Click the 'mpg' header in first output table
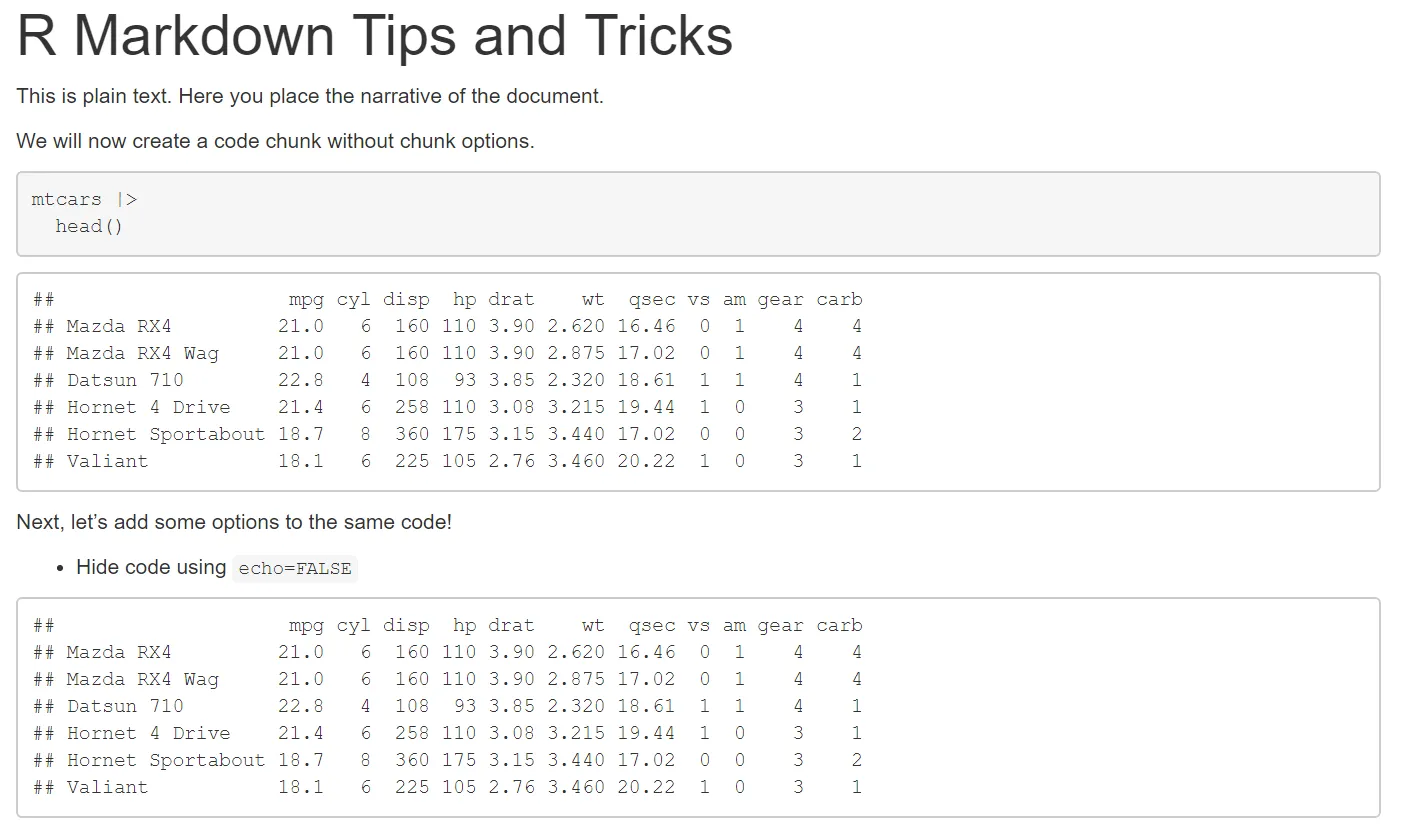 point(306,300)
